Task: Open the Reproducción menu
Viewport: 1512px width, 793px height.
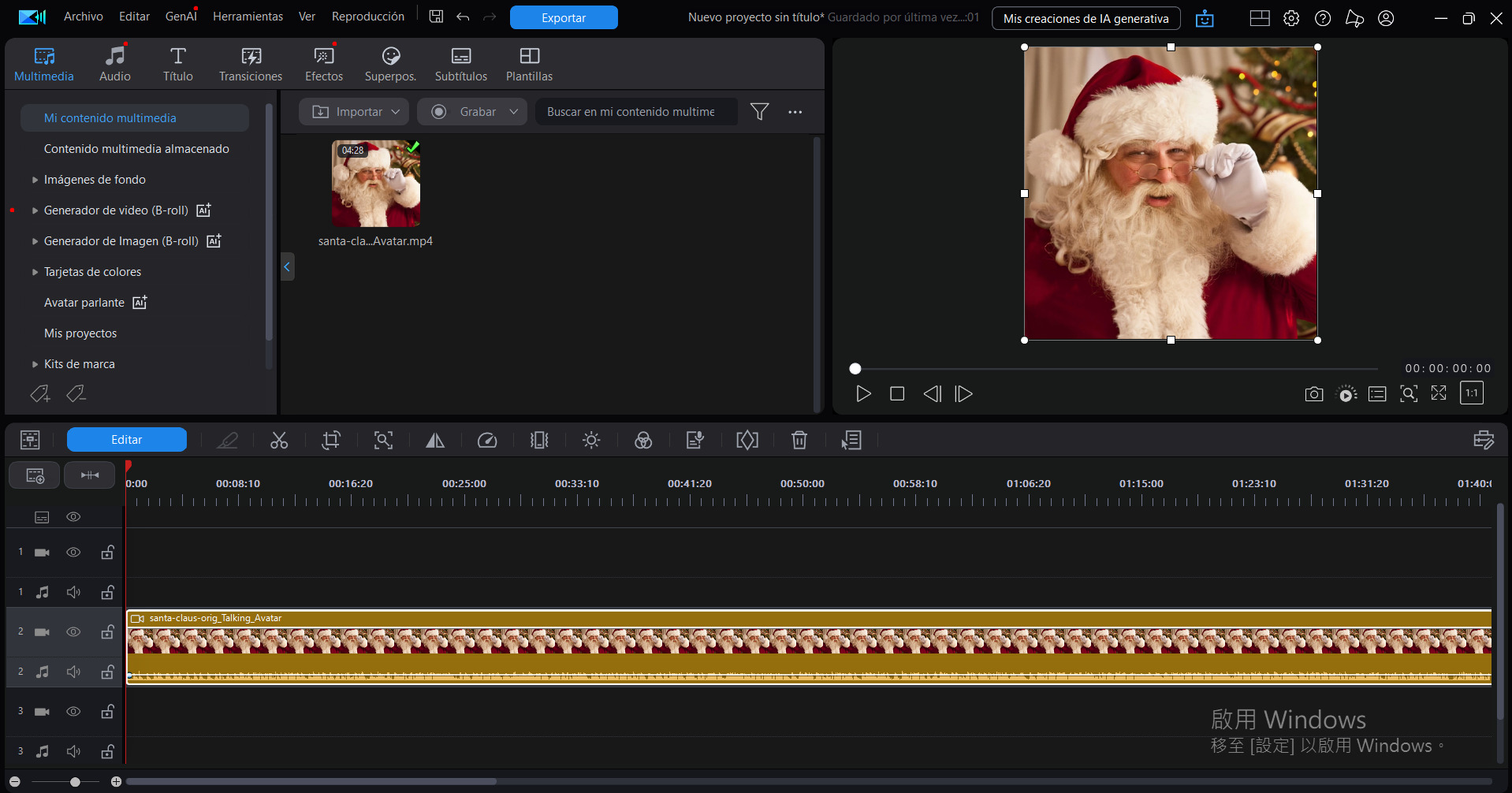Action: pos(367,16)
